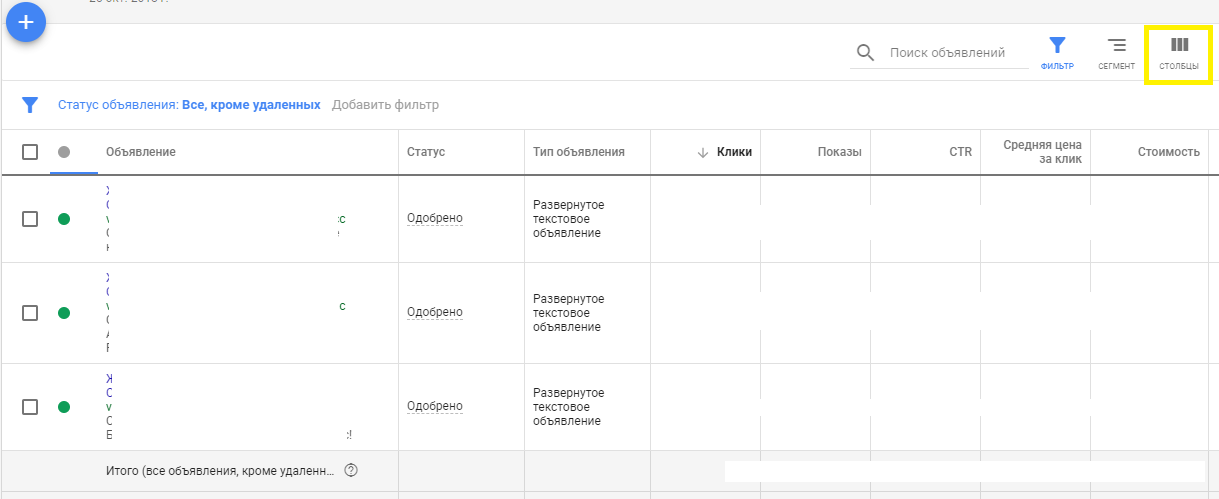
Task: Open the Столбцы columns icon
Action: (x=1179, y=46)
